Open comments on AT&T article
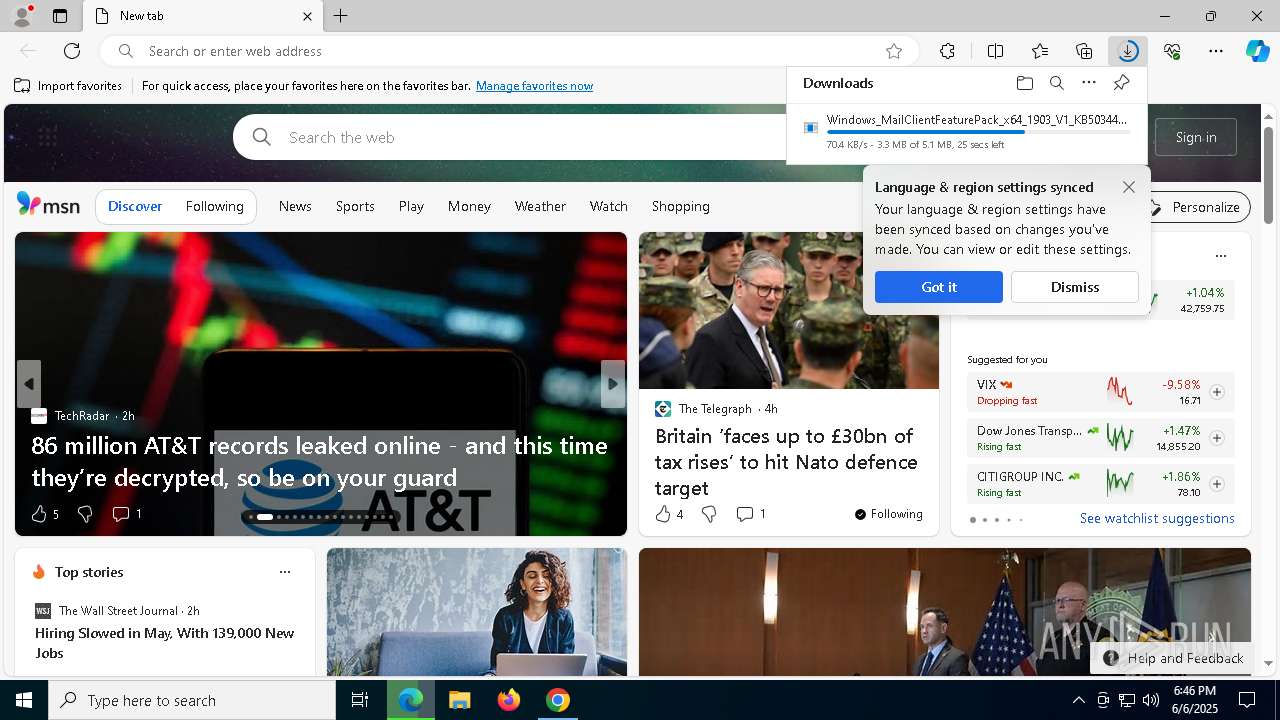This screenshot has width=1280, height=720. (127, 514)
